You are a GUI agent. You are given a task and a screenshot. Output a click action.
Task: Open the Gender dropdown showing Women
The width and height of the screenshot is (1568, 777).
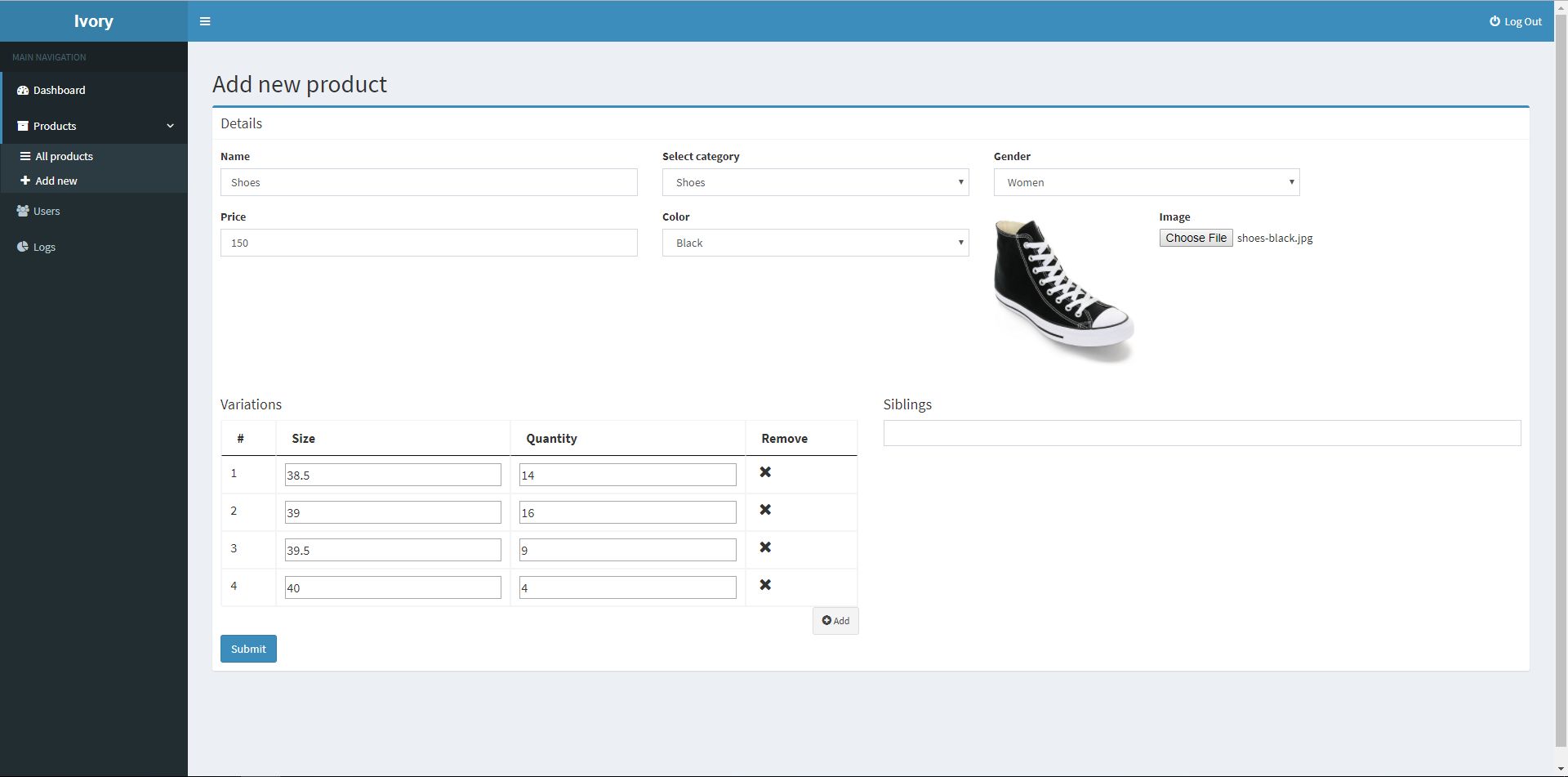click(x=1146, y=182)
